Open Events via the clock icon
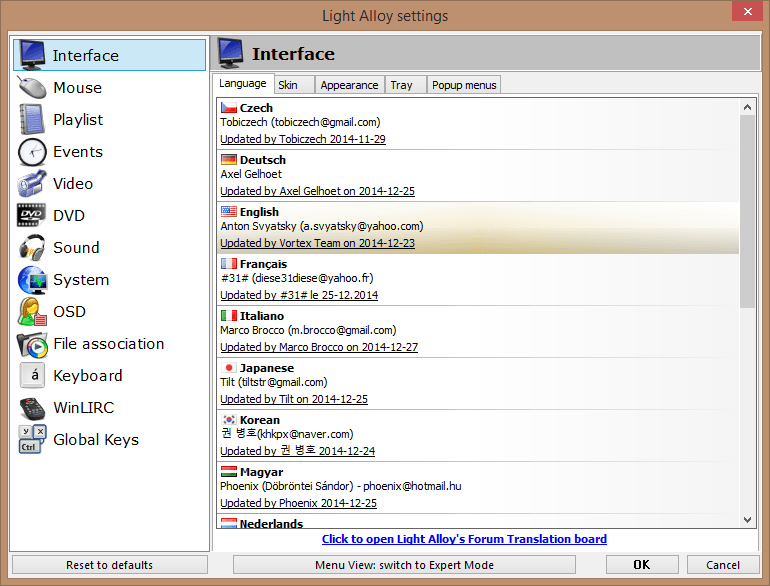770x586 pixels. pyautogui.click(x=32, y=152)
